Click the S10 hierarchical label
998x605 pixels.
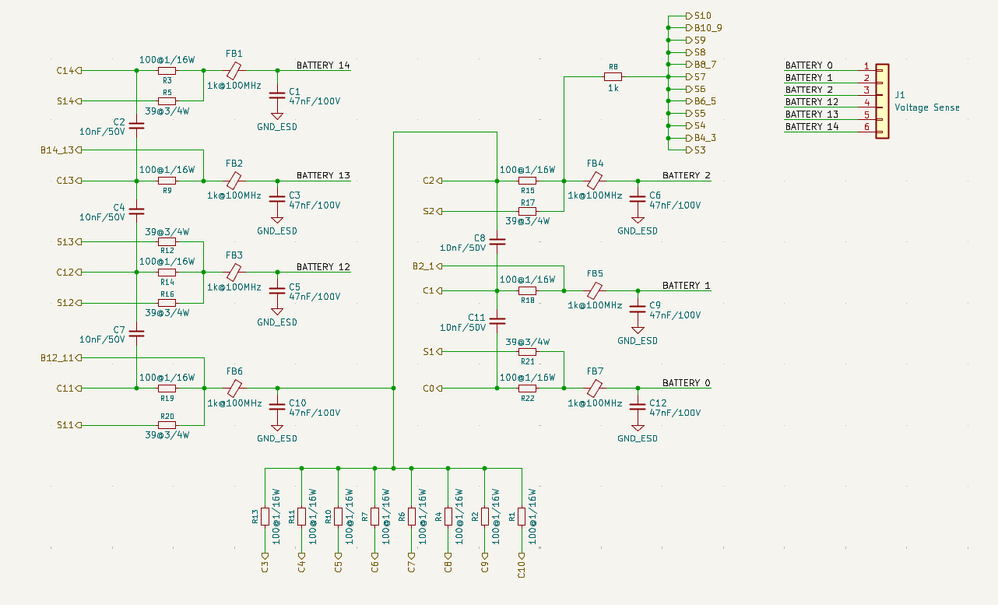point(698,15)
